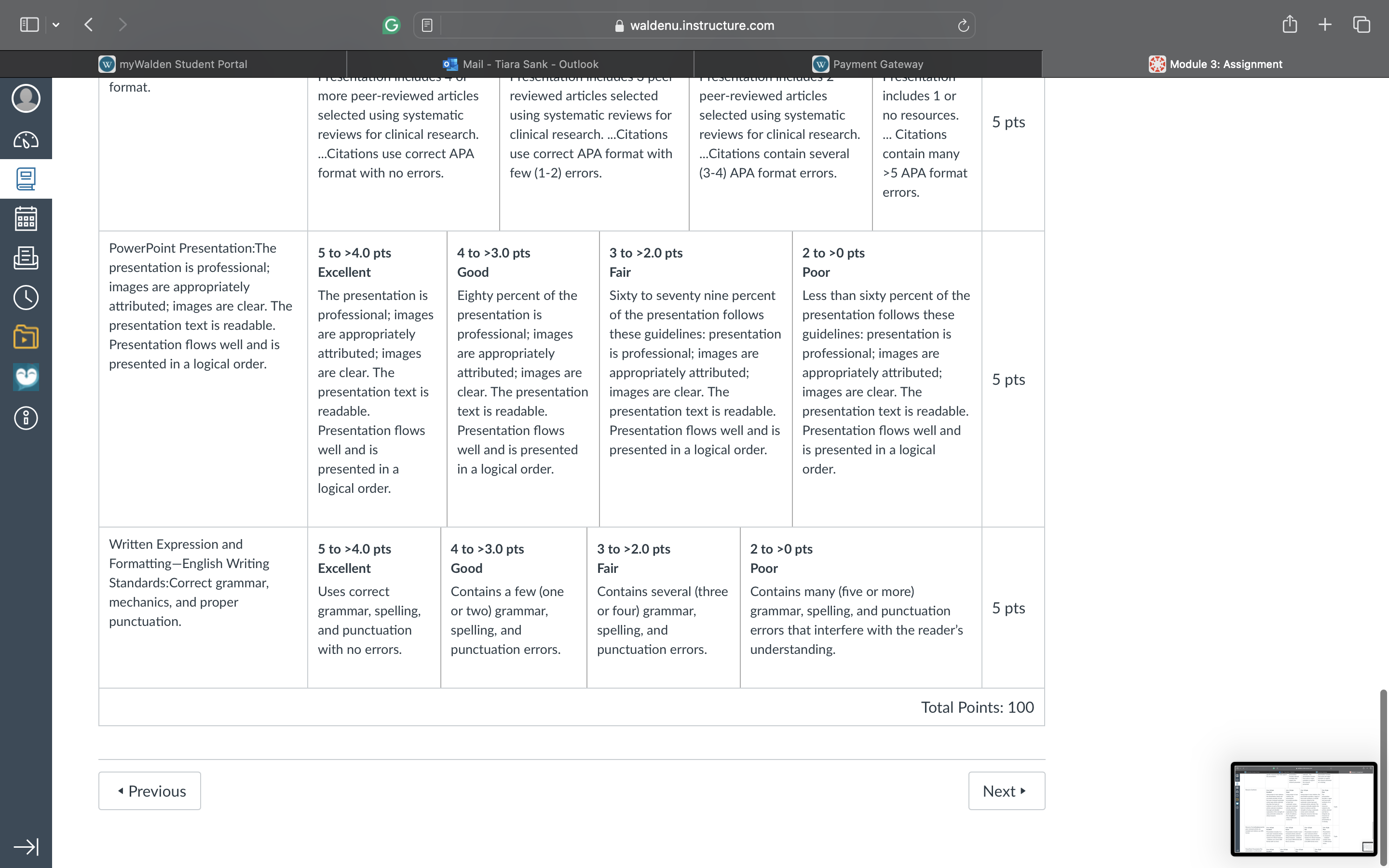The height and width of the screenshot is (868, 1389).
Task: Reload the page with refresh icon
Action: [963, 25]
